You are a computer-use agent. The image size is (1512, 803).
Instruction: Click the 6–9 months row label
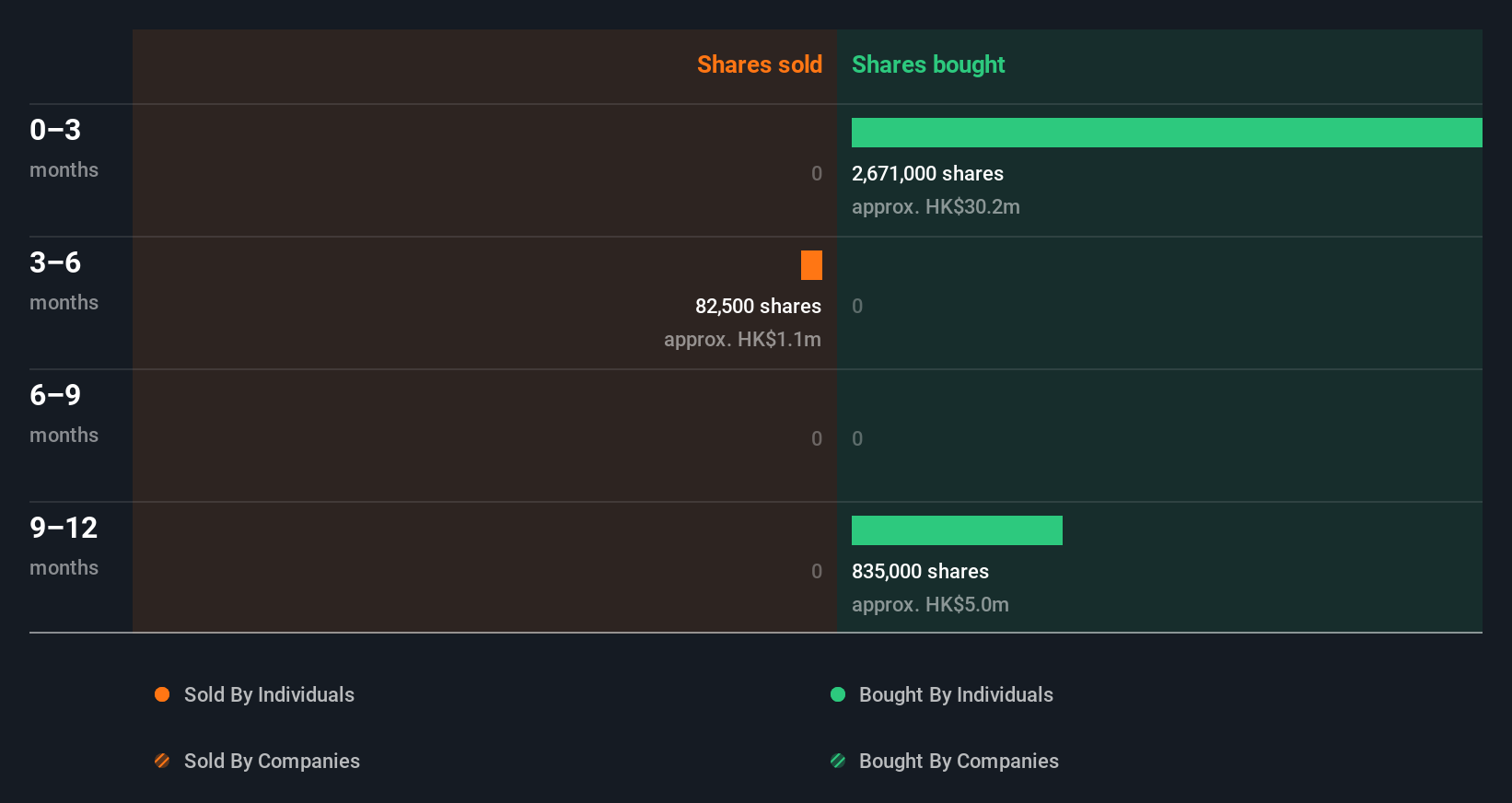tap(64, 413)
